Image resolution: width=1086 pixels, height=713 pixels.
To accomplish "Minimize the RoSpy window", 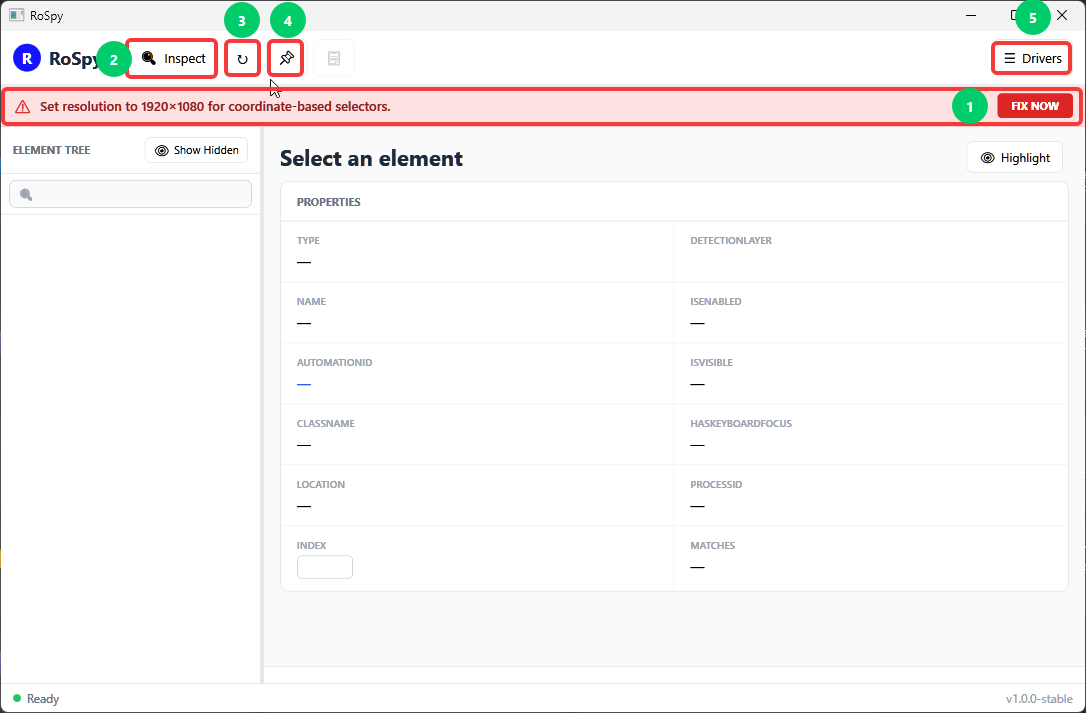I will coord(971,15).
